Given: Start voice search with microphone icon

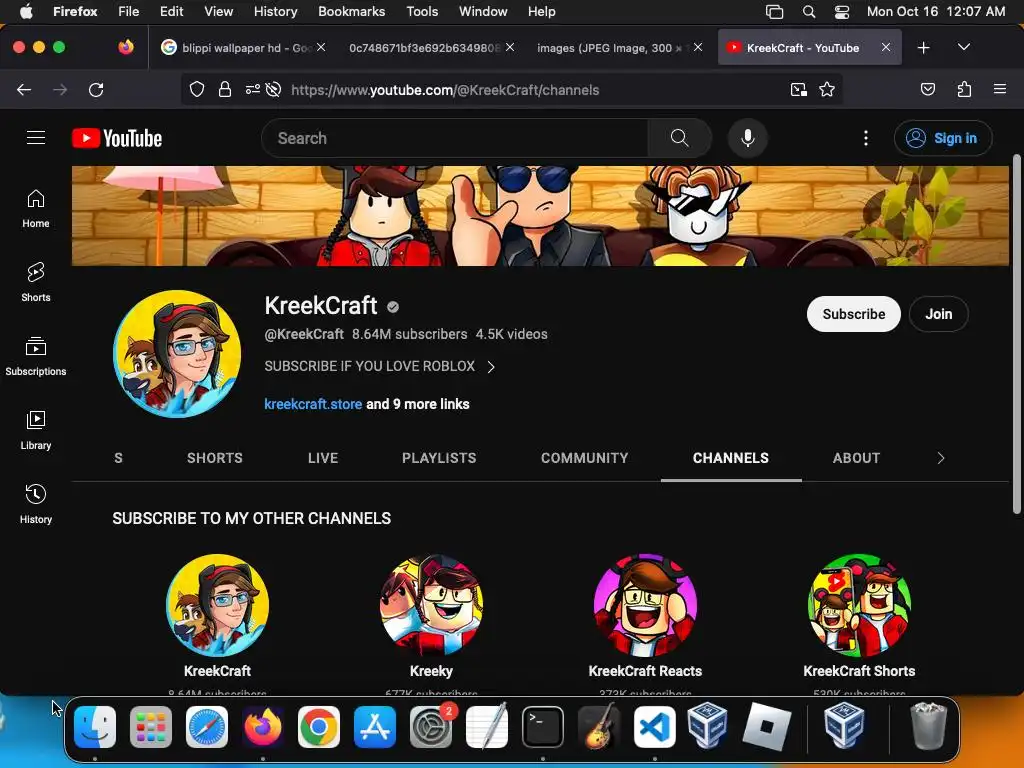Looking at the screenshot, I should pyautogui.click(x=748, y=138).
